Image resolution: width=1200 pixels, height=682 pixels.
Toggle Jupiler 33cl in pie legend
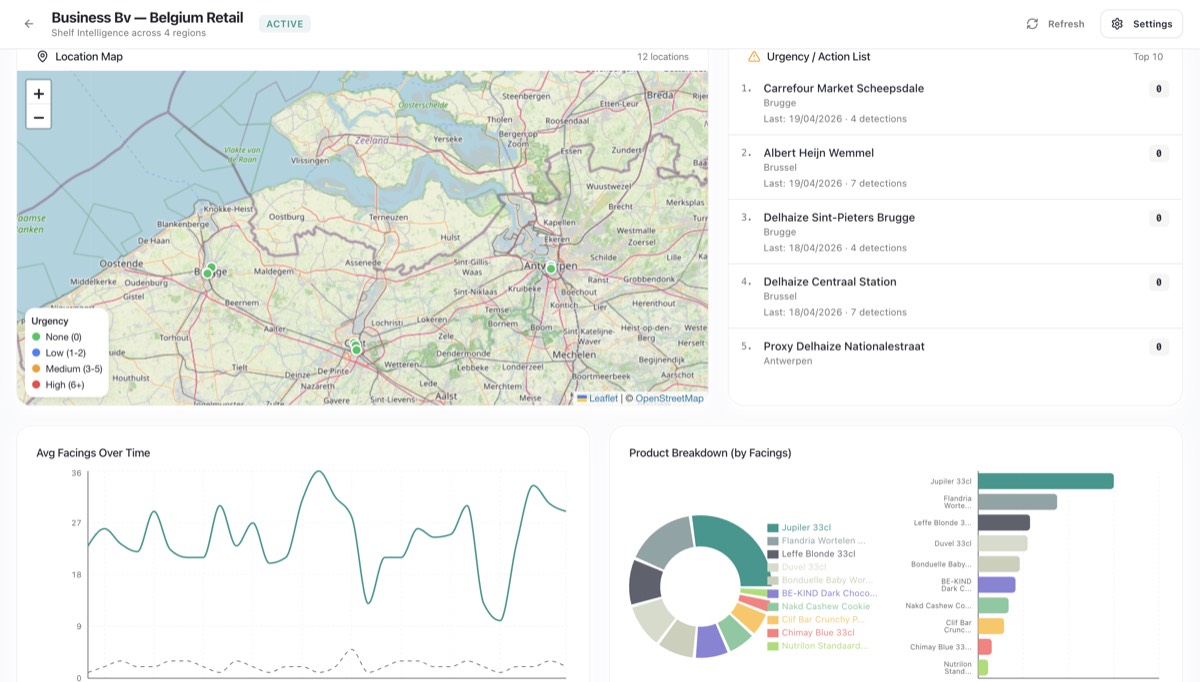799,527
